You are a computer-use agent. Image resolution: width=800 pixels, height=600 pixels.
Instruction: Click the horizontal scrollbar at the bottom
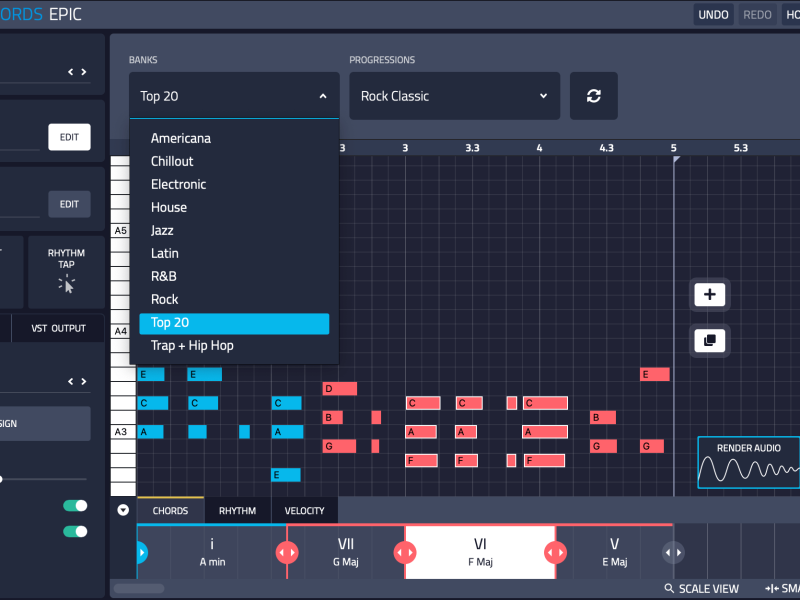coord(139,588)
